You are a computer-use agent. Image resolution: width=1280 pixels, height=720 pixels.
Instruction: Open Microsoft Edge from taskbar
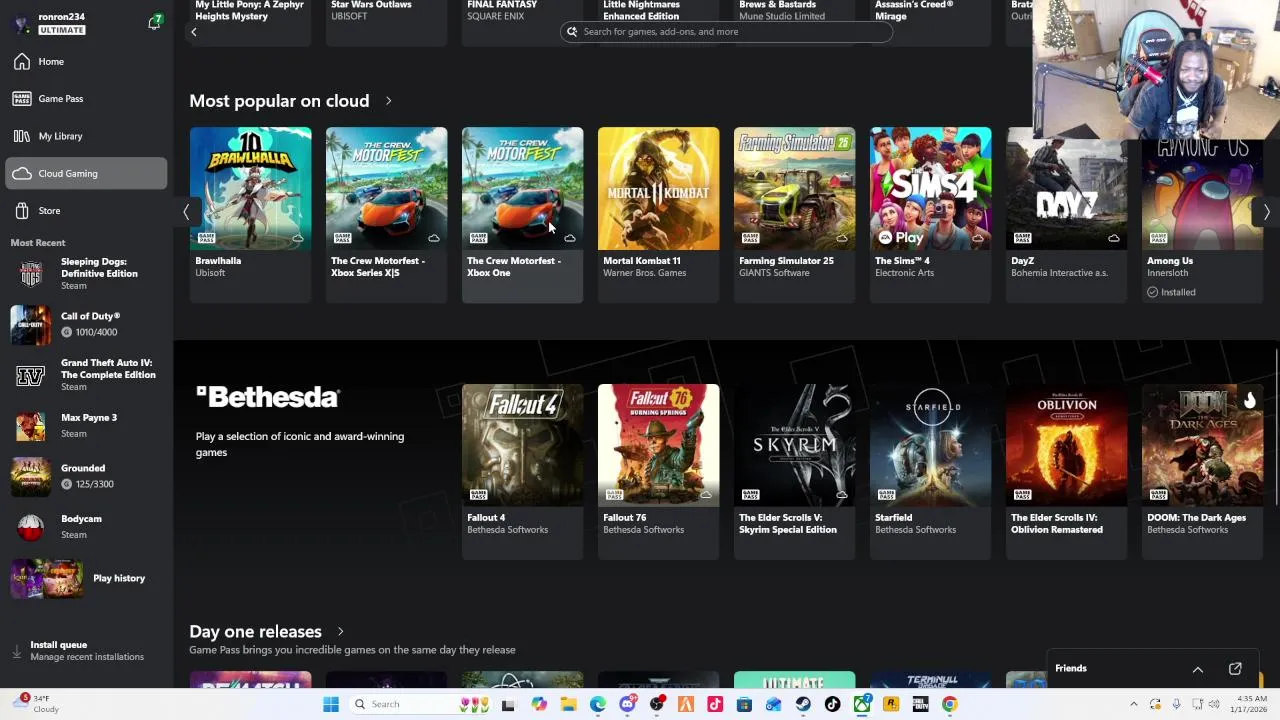click(x=597, y=704)
